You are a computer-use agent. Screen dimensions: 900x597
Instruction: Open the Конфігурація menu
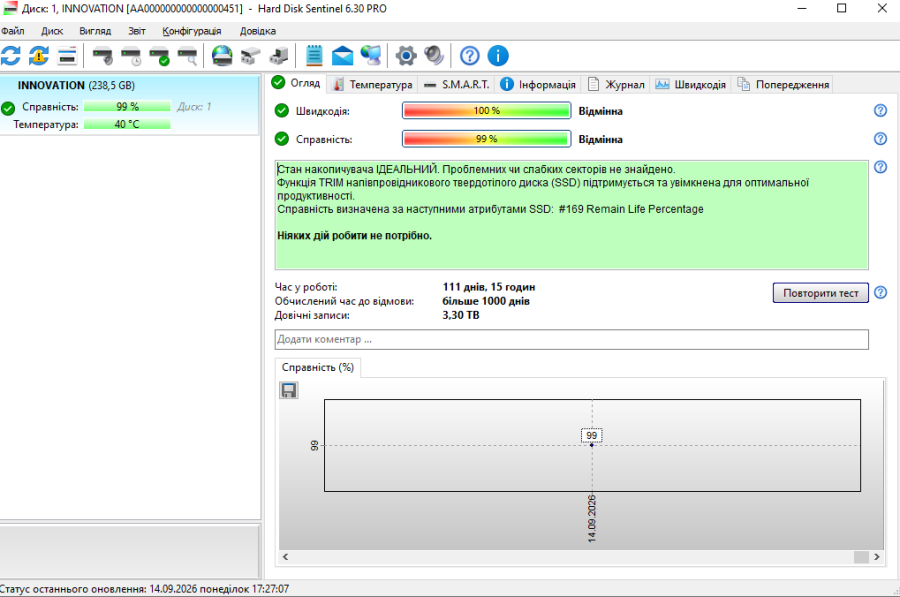[192, 31]
